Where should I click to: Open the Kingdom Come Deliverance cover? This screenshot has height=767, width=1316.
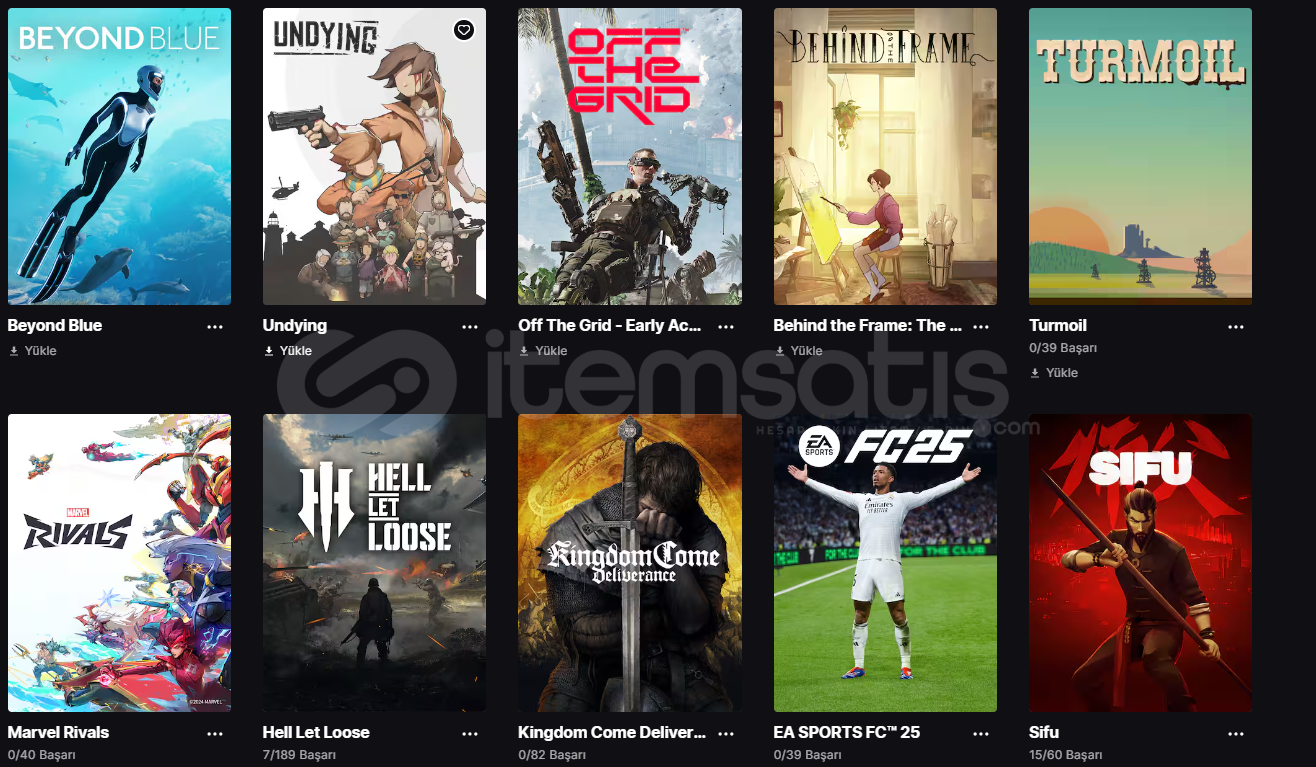pyautogui.click(x=630, y=563)
